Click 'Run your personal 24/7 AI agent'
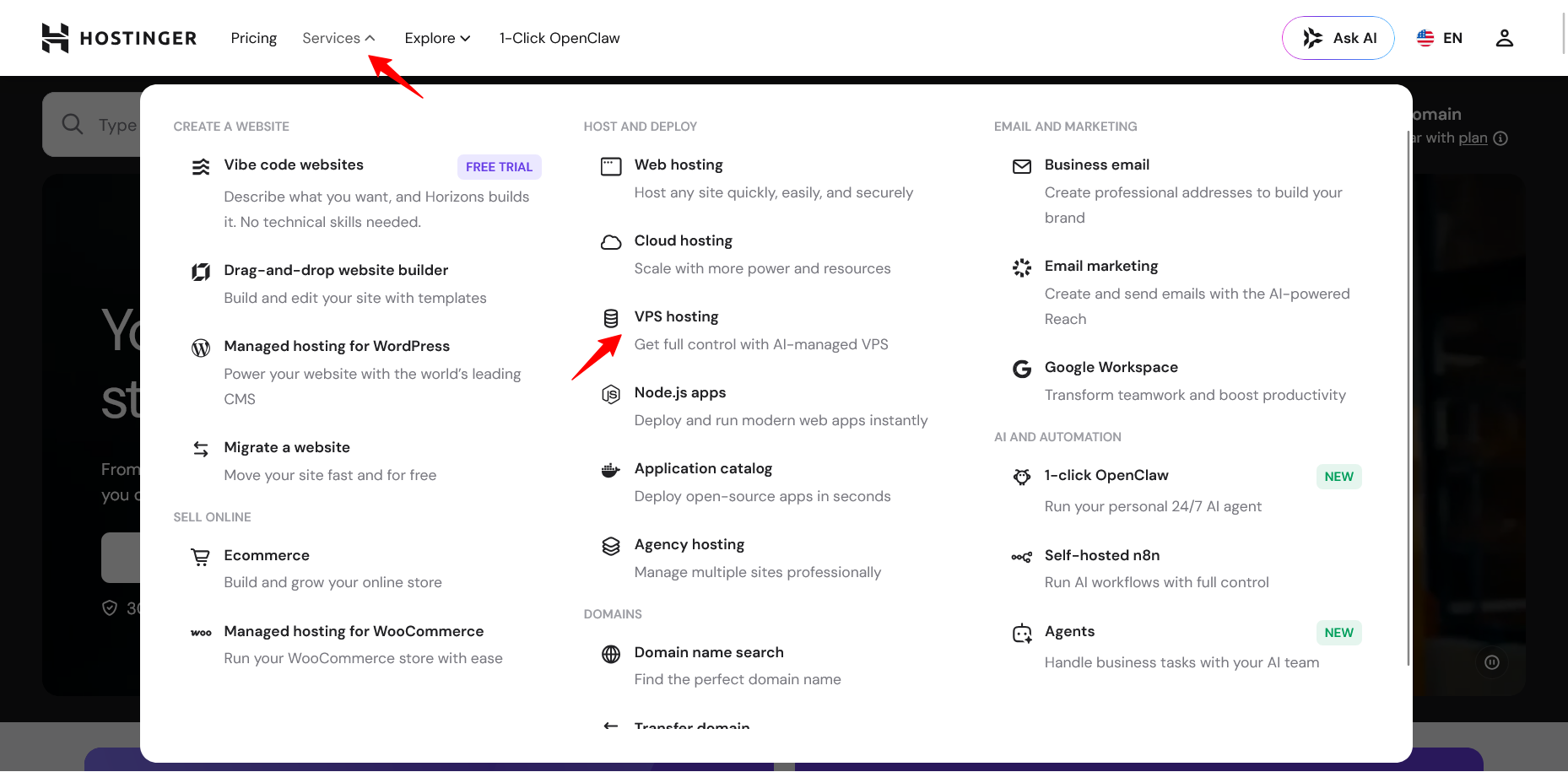Screen dimensions: 1568x772 (1153, 506)
